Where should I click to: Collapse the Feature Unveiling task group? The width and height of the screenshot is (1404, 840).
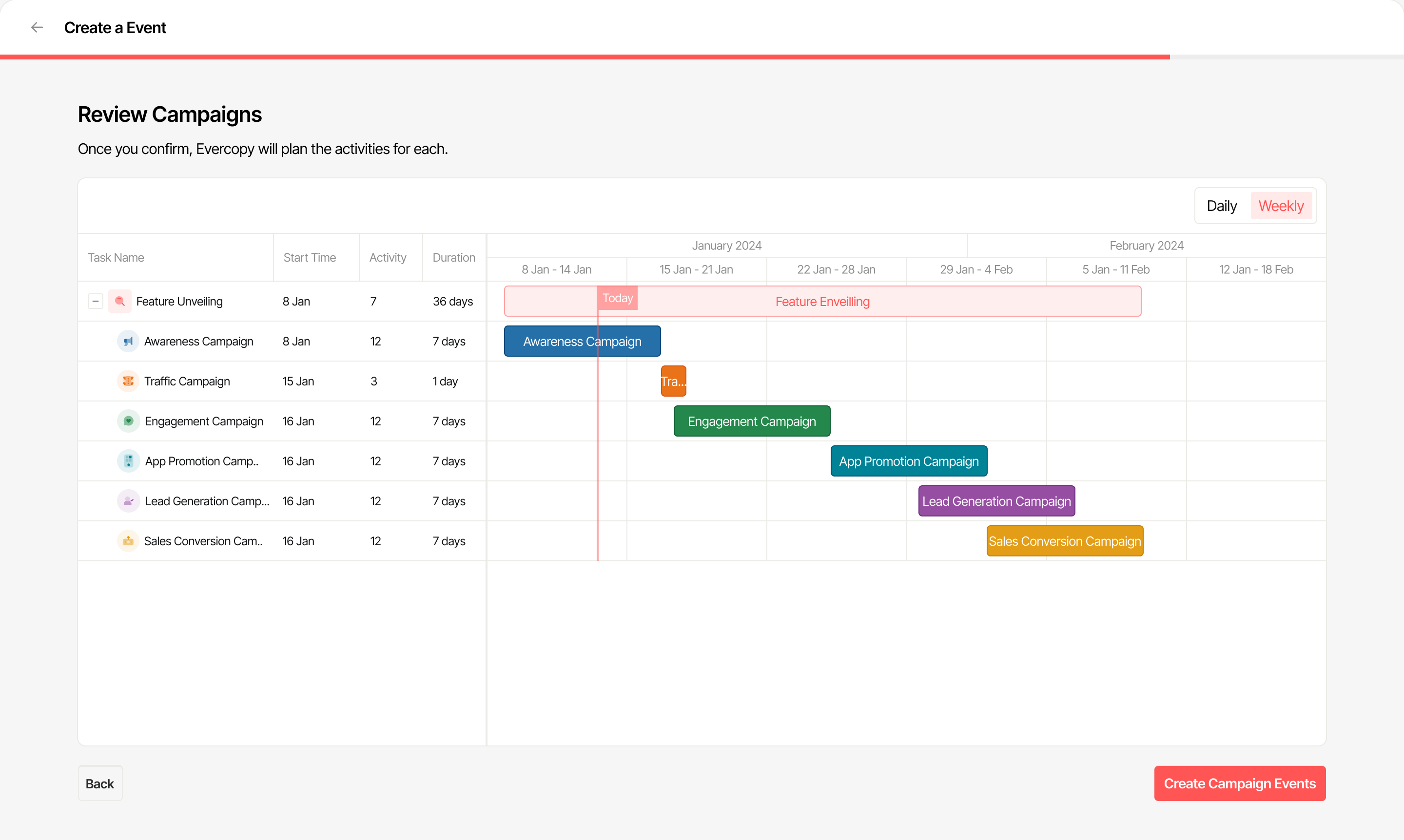point(95,301)
